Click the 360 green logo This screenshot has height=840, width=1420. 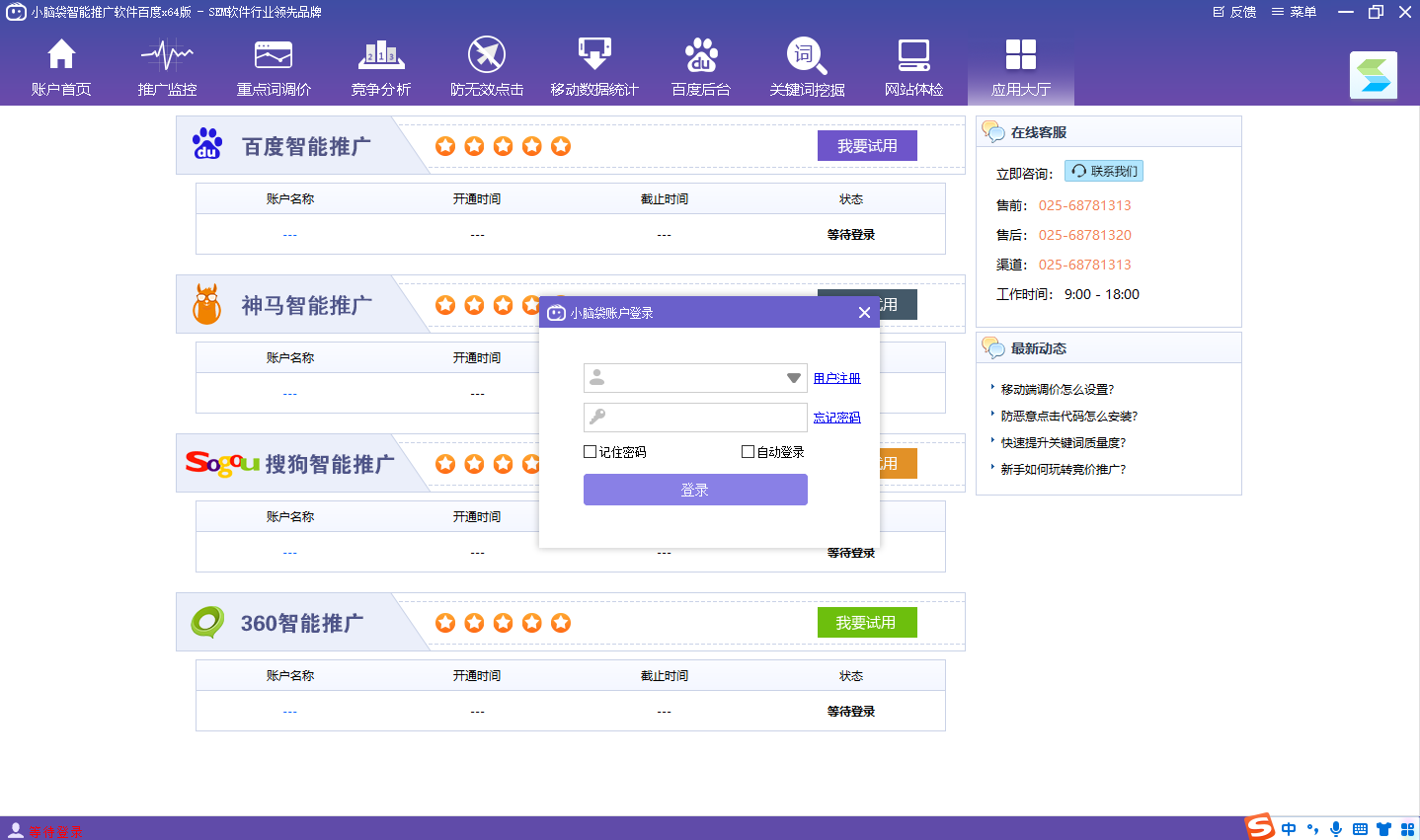207,622
